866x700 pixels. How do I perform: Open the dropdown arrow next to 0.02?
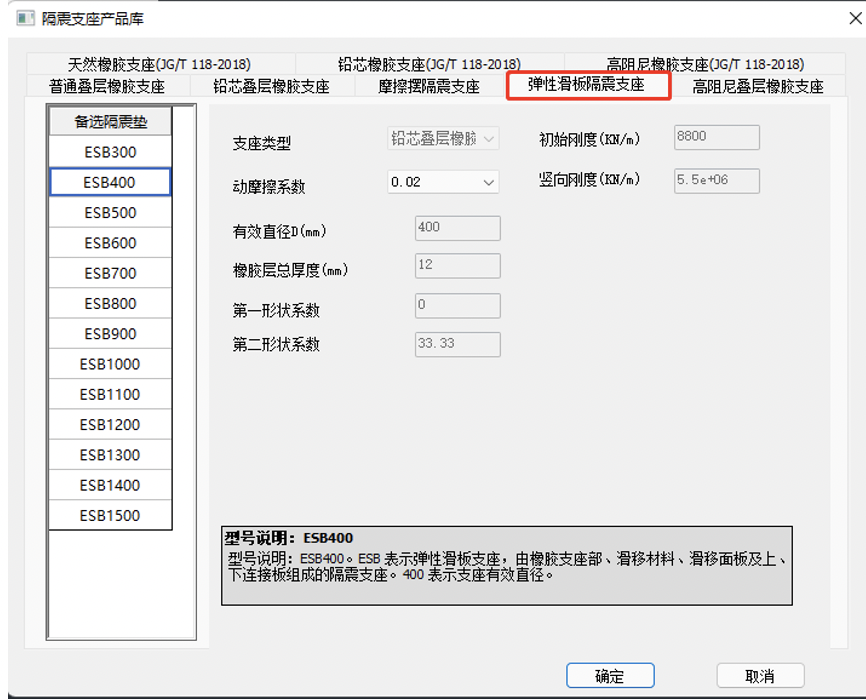(490, 181)
